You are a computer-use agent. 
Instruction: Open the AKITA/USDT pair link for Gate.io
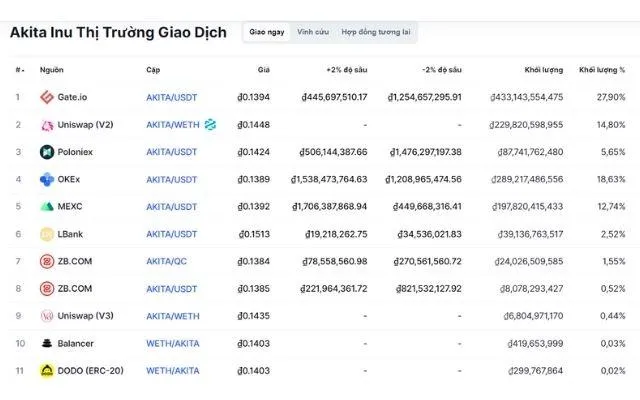pyautogui.click(x=172, y=97)
